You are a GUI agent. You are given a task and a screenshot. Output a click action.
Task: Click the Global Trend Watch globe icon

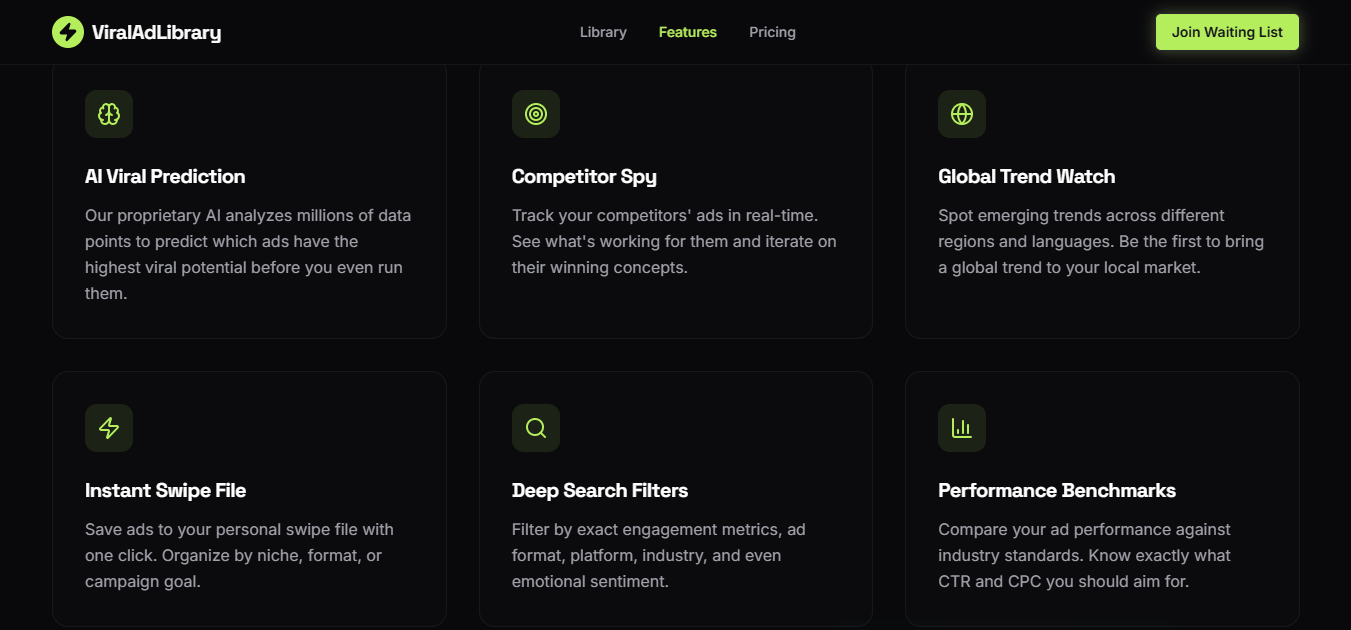[x=961, y=114]
